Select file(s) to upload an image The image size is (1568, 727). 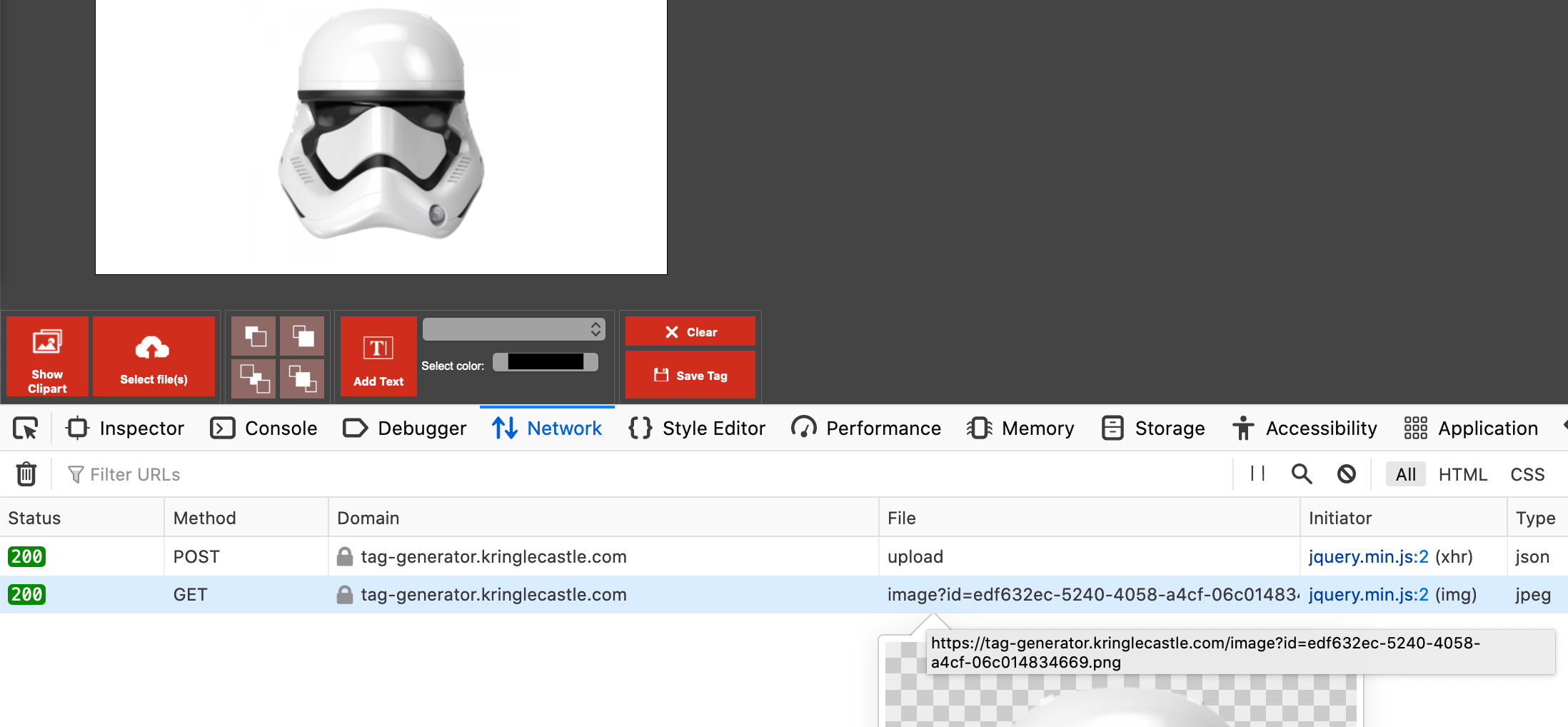pyautogui.click(x=154, y=356)
